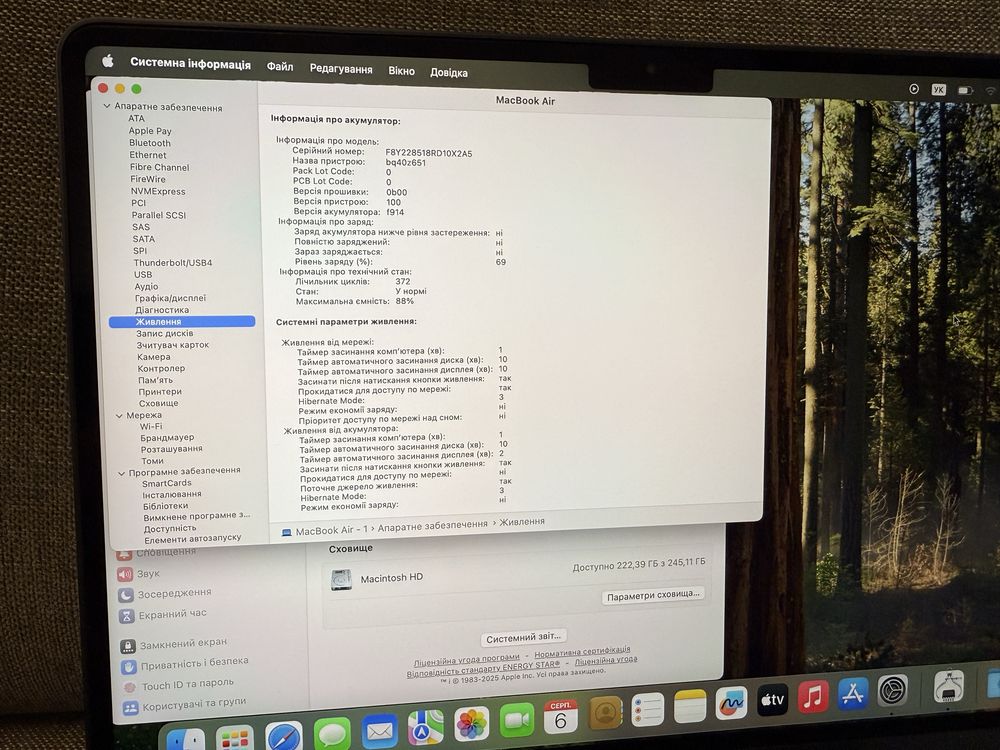Collapse the Мережа section
Screen dimensions: 1000x750
click(x=119, y=415)
